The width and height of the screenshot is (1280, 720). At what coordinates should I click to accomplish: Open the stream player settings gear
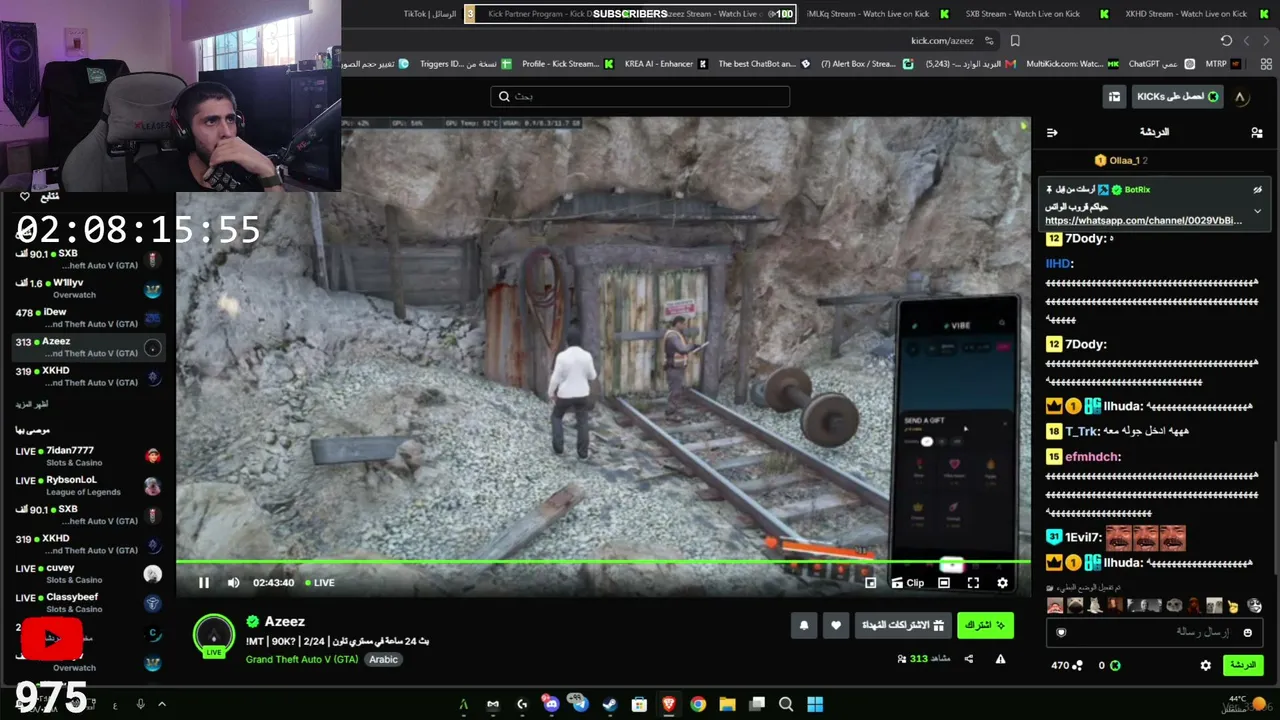pos(1002,583)
